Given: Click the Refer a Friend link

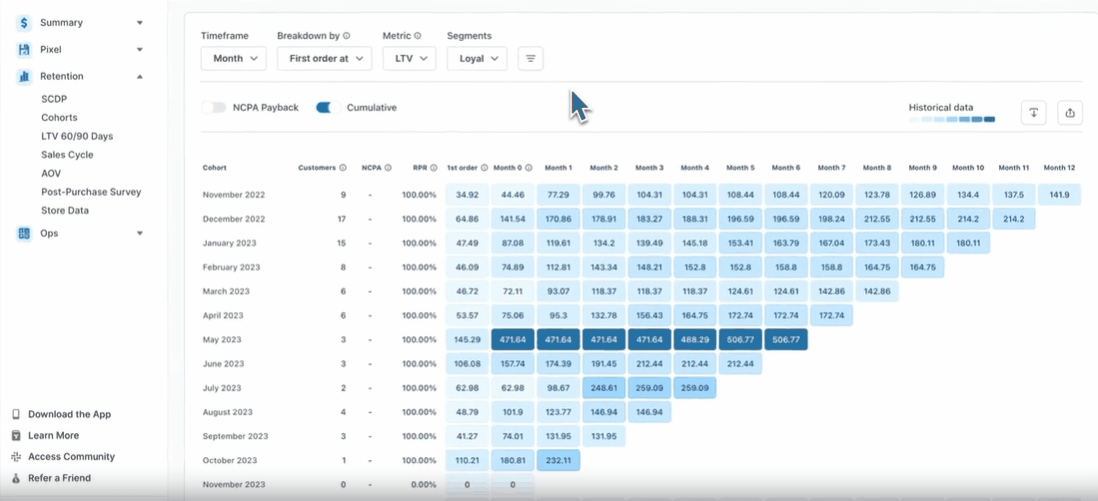Looking at the screenshot, I should click(x=59, y=478).
